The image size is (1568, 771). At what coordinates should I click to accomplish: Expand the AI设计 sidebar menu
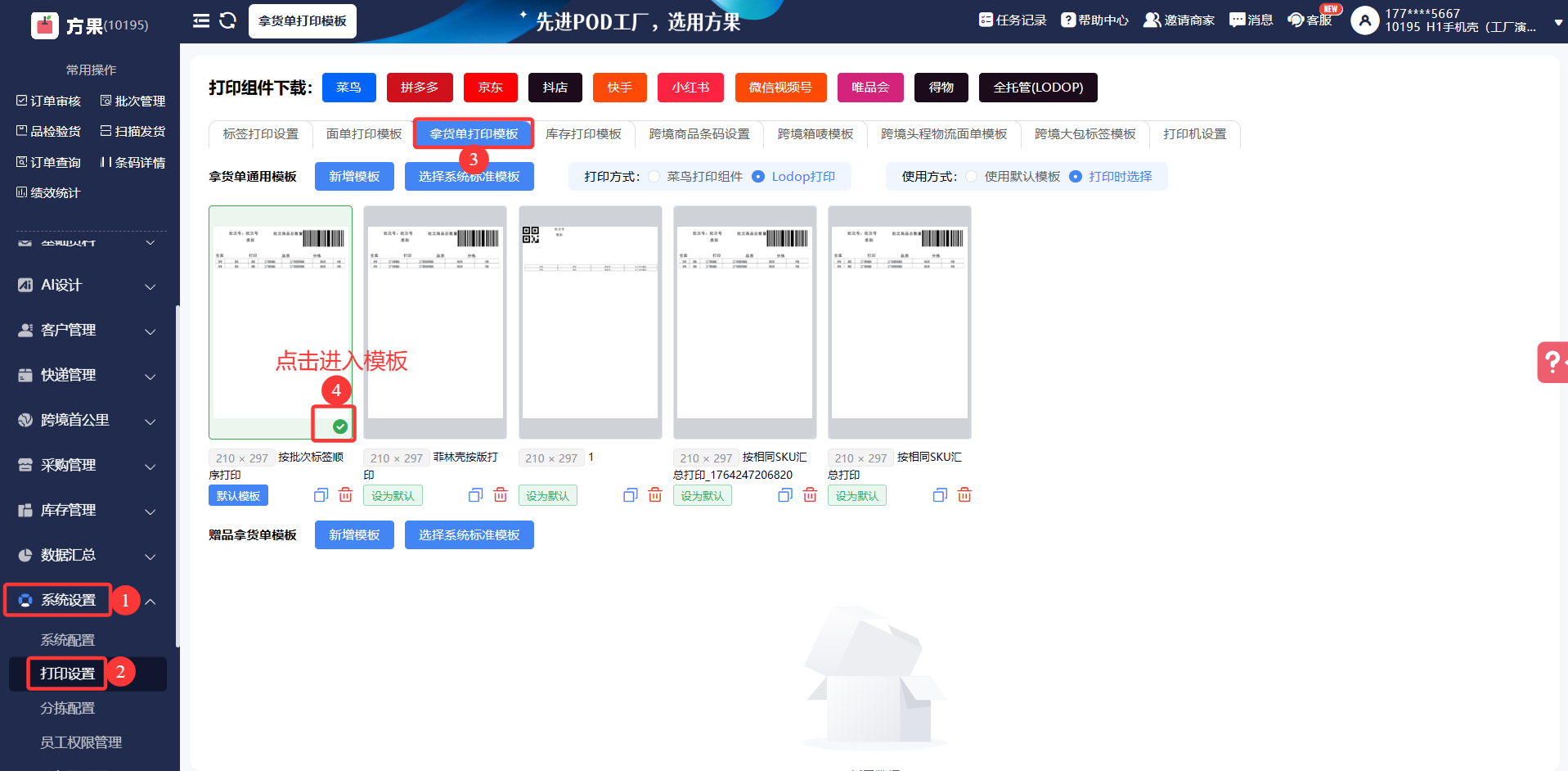(x=90, y=285)
